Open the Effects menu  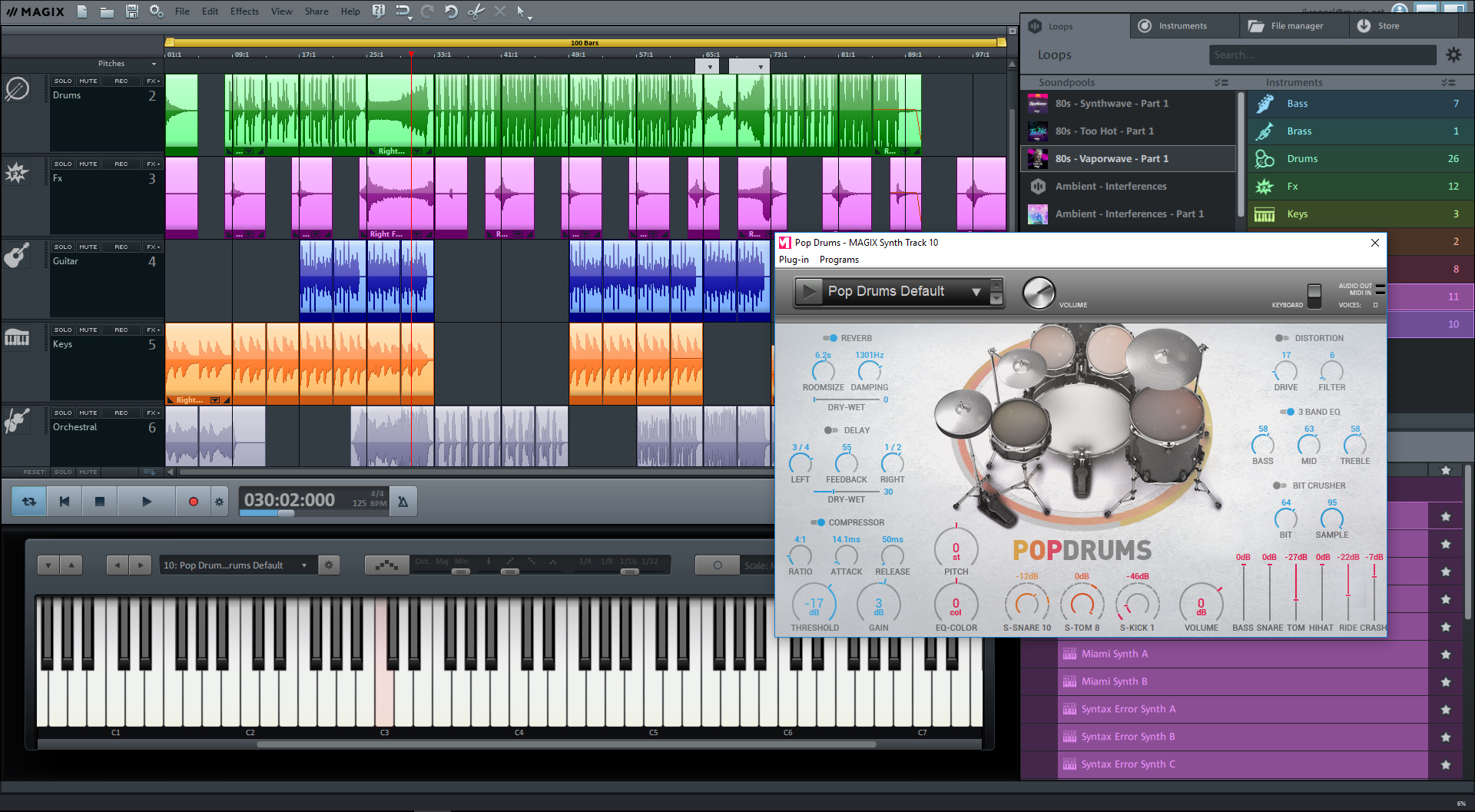coord(244,11)
